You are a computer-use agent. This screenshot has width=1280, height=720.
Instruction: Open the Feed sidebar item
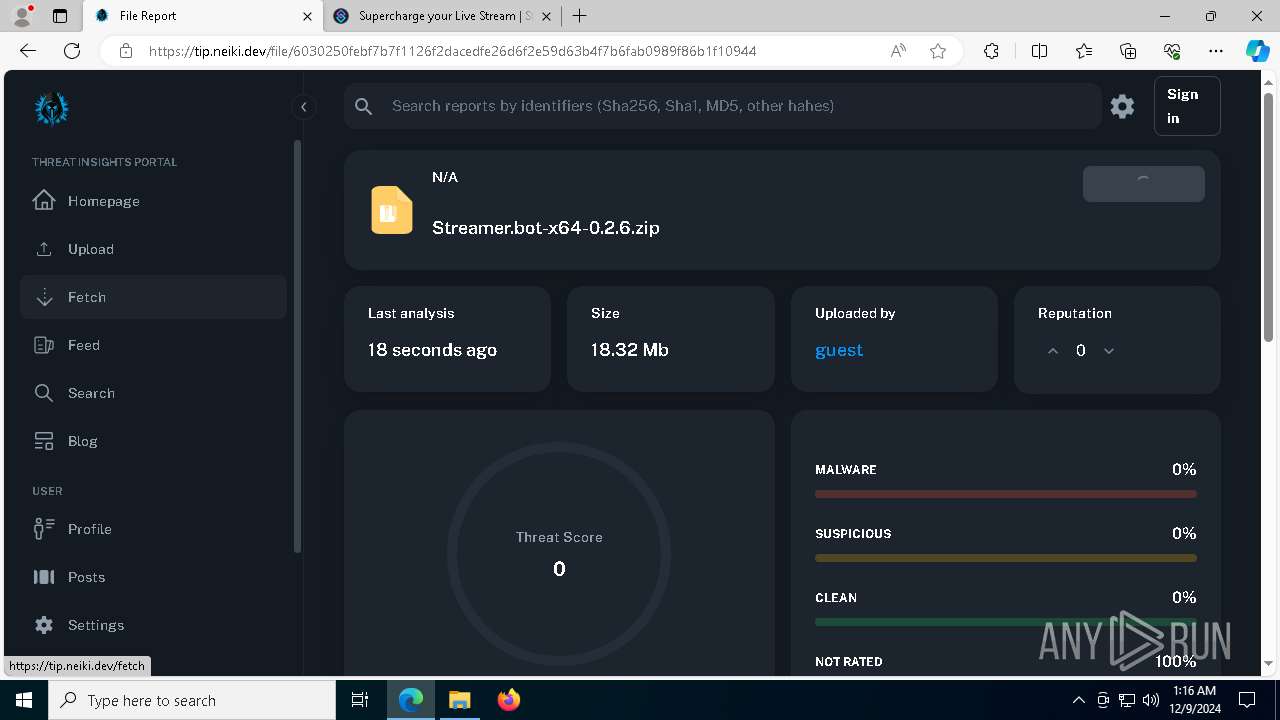[153, 345]
